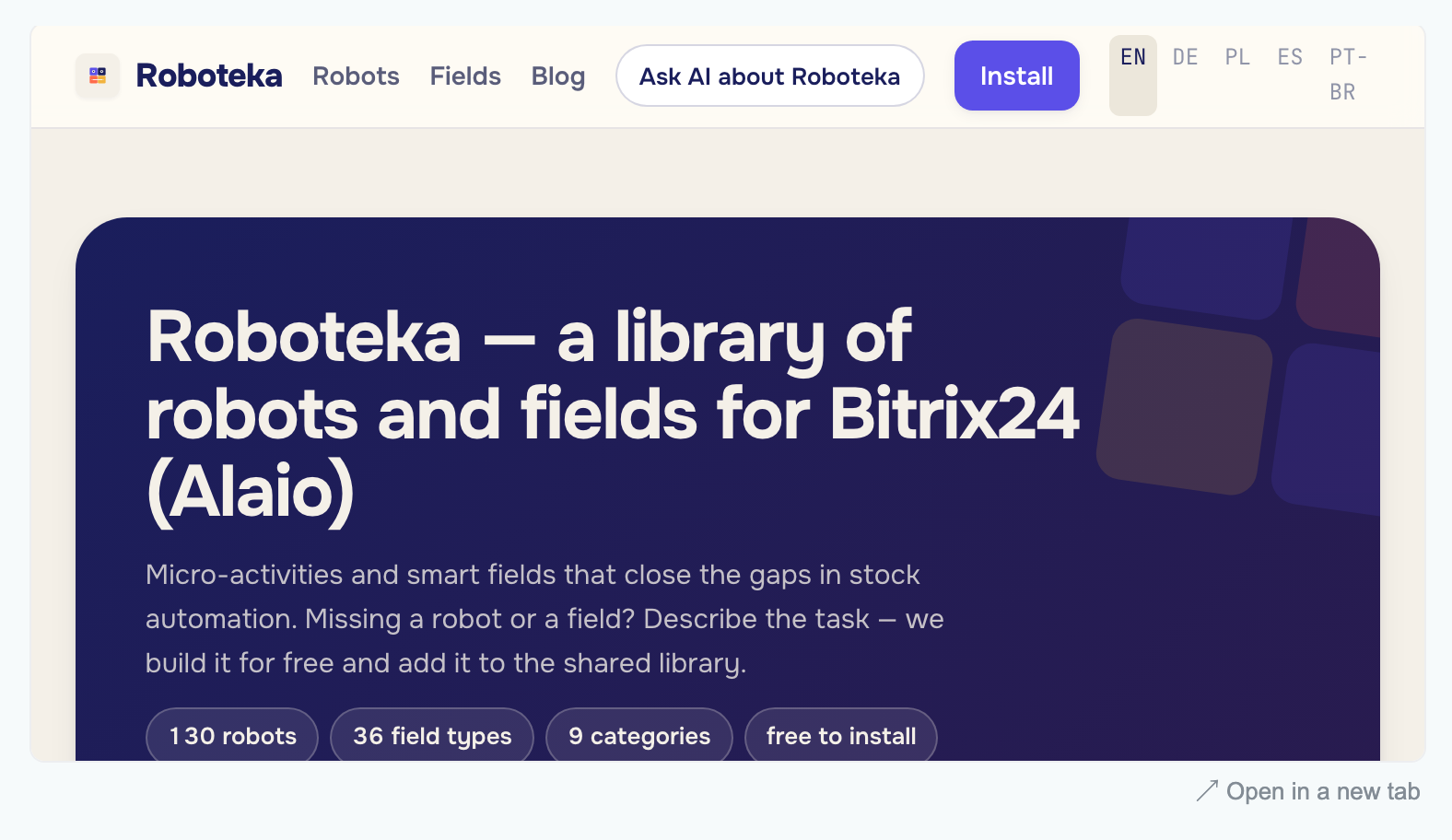This screenshot has height=840, width=1452.
Task: Click the Install button
Action: point(1017,76)
